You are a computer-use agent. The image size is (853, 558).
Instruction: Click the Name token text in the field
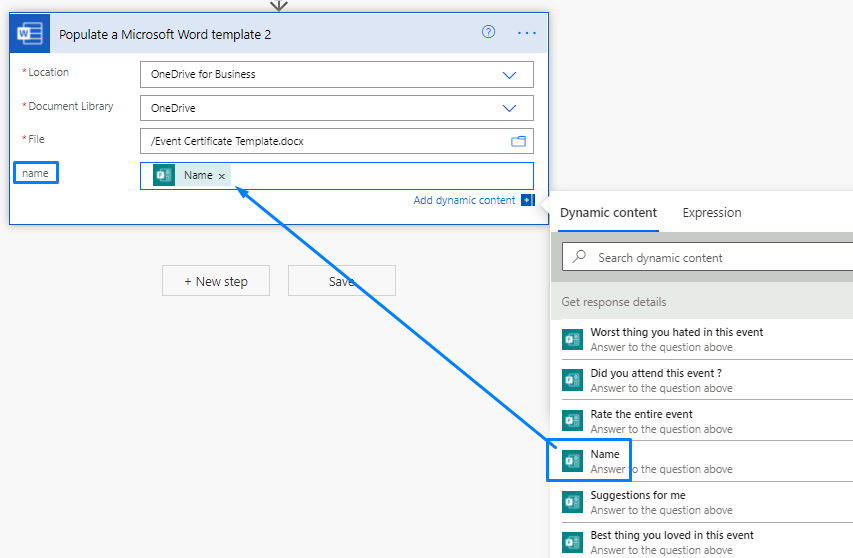198,175
